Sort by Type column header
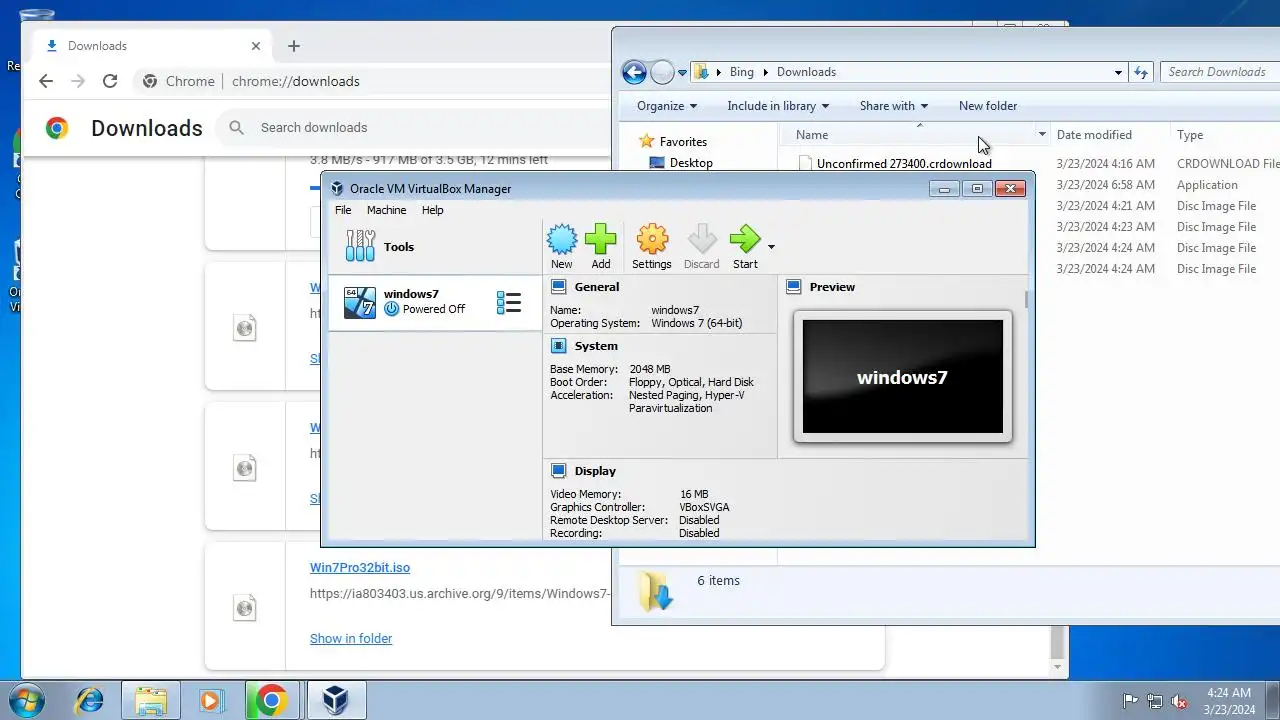Viewport: 1280px width, 720px height. [x=1190, y=135]
